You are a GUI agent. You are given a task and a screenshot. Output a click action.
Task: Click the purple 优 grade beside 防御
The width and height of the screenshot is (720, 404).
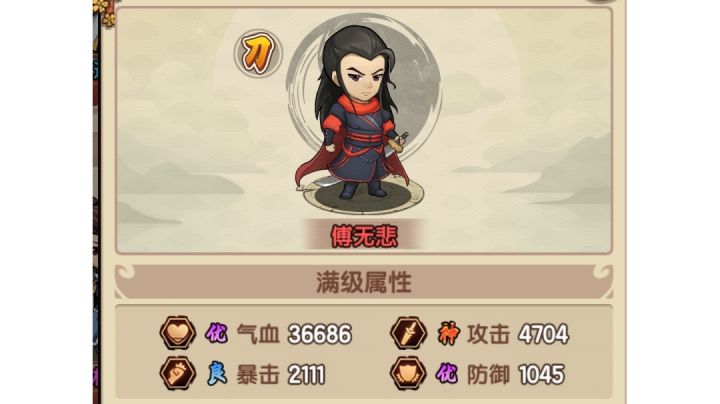pos(447,374)
